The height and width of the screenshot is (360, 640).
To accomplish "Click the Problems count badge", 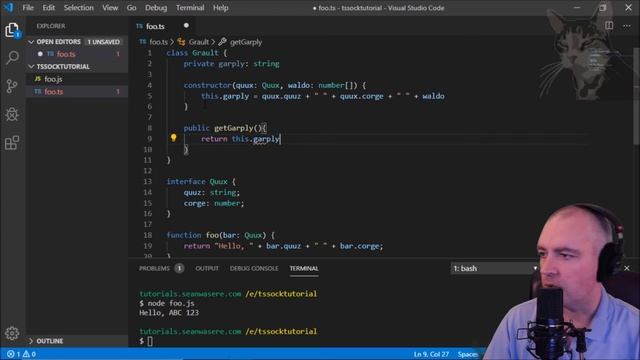I will point(179,268).
